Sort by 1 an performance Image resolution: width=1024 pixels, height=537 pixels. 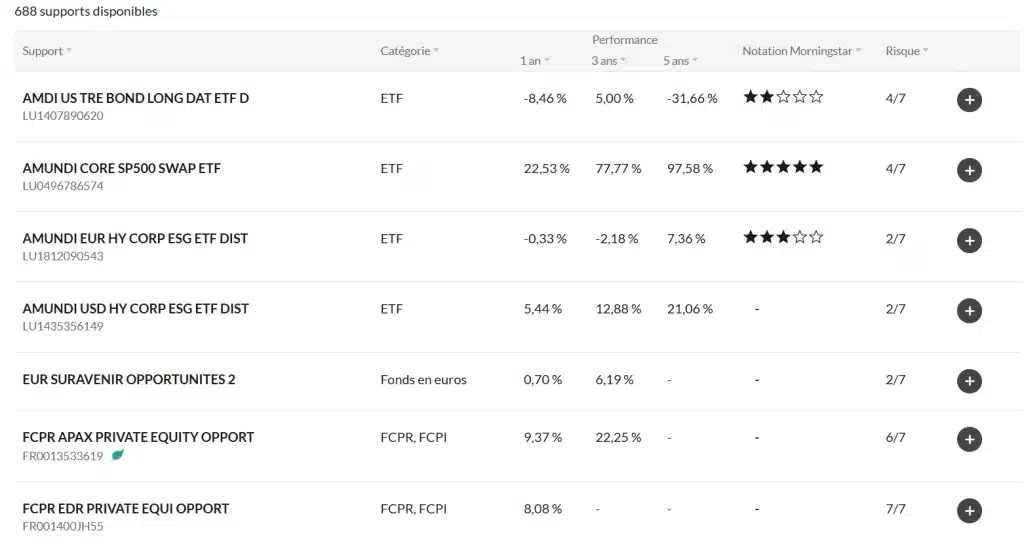coord(534,61)
